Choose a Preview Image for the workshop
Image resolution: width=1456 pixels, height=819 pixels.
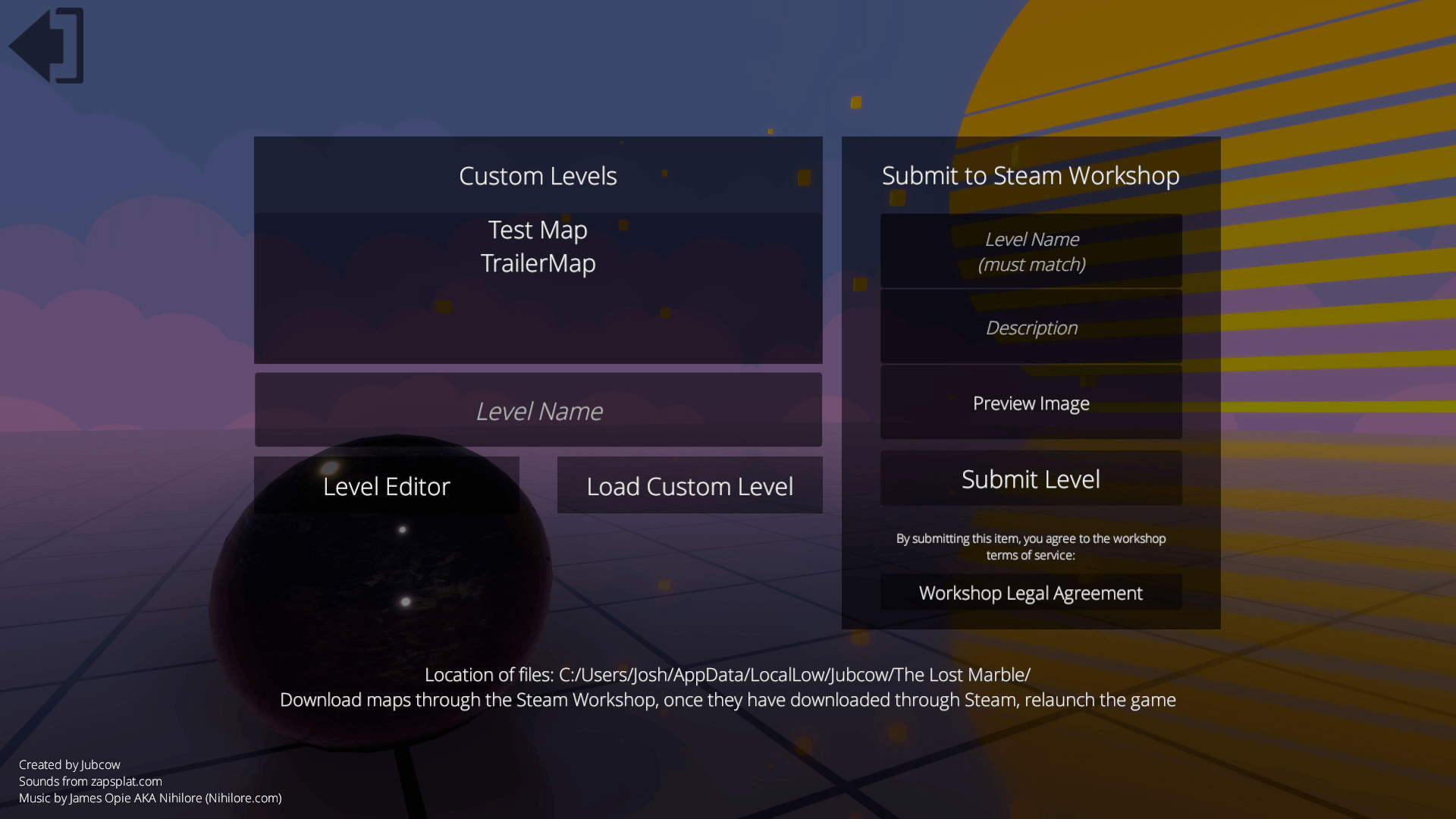[1031, 403]
